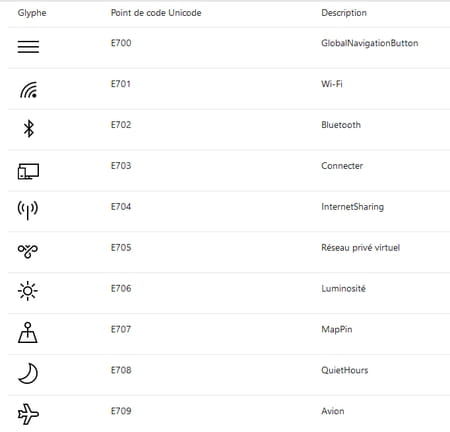
Task: Click the Description column header
Action: [x=344, y=13]
